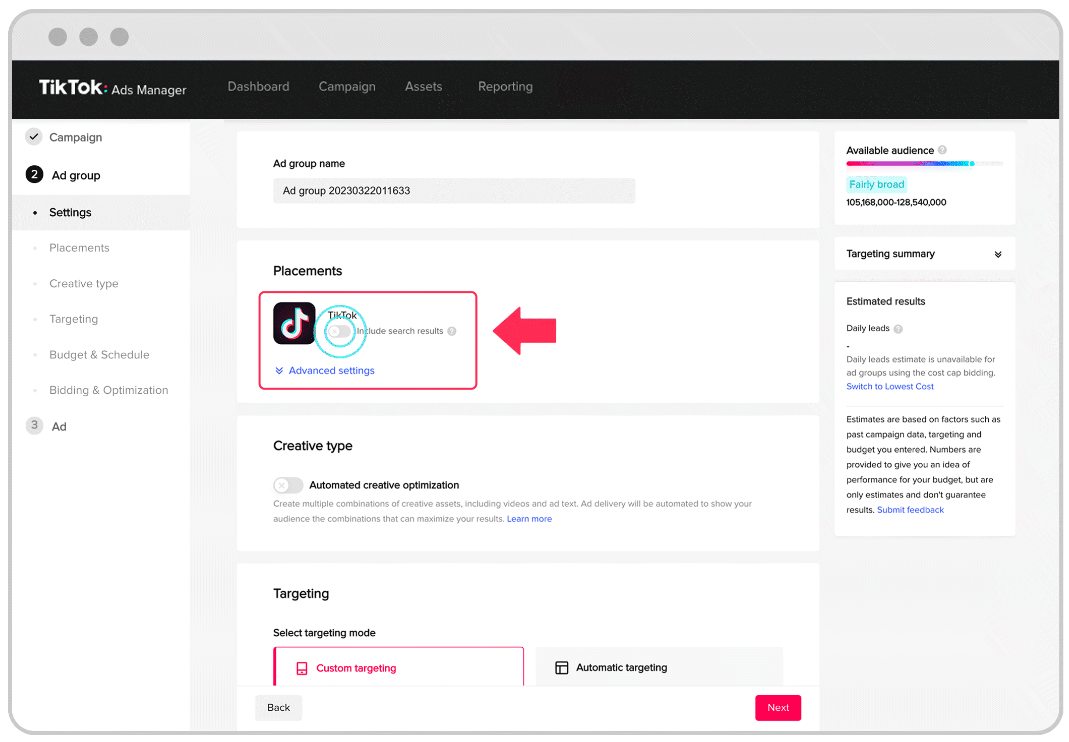
Task: Click the step 3 Ad circle icon
Action: [34, 426]
